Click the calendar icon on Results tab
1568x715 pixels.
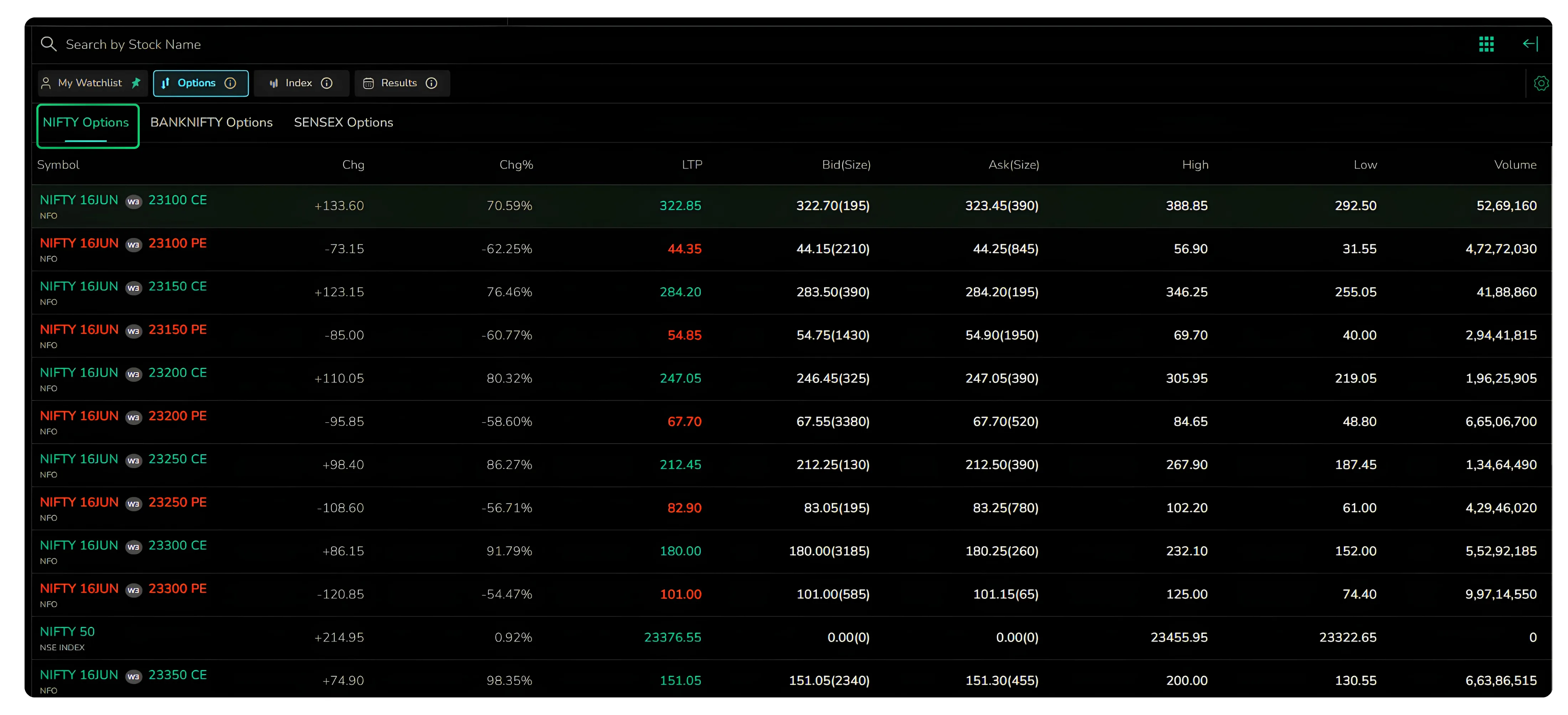tap(368, 83)
